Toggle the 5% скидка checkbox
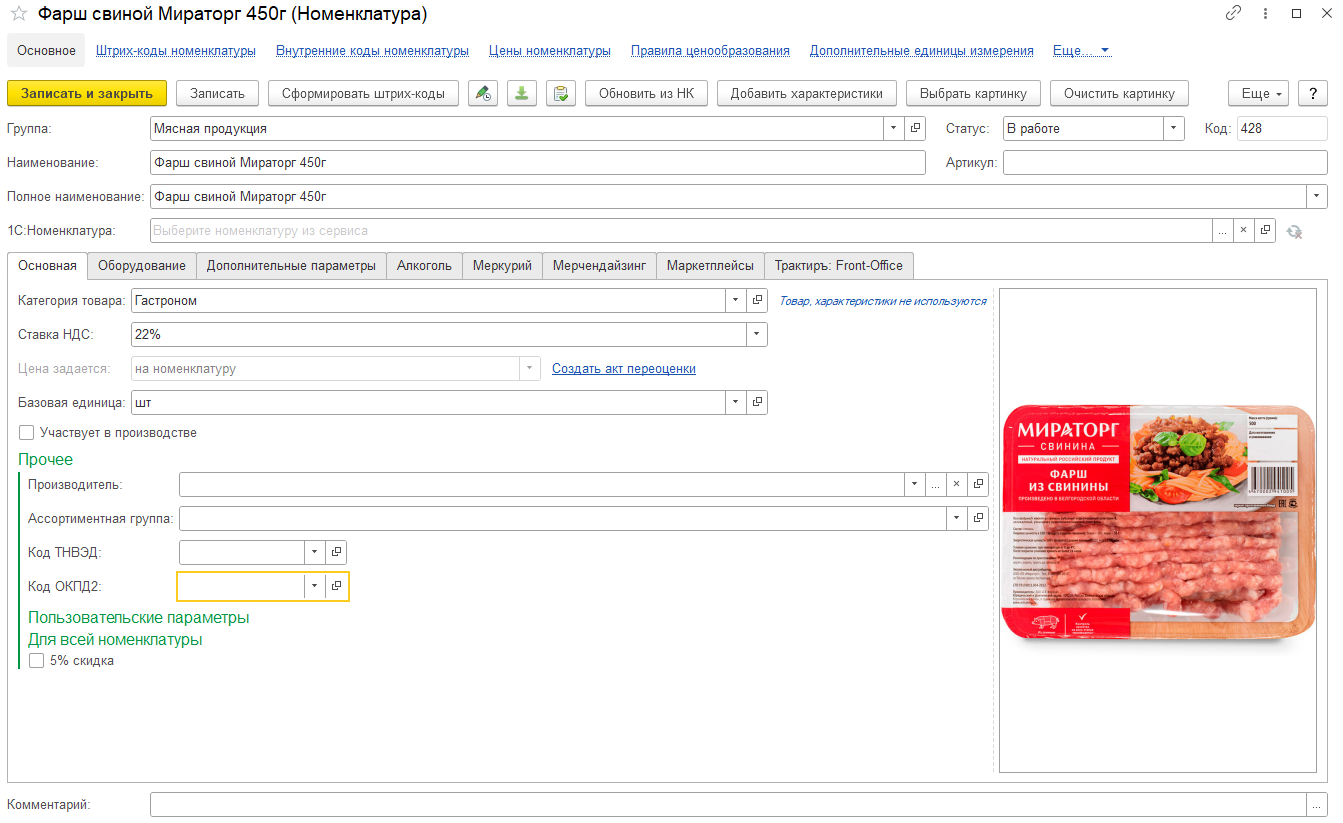Screen dimensions: 1343x823 (x=37, y=661)
